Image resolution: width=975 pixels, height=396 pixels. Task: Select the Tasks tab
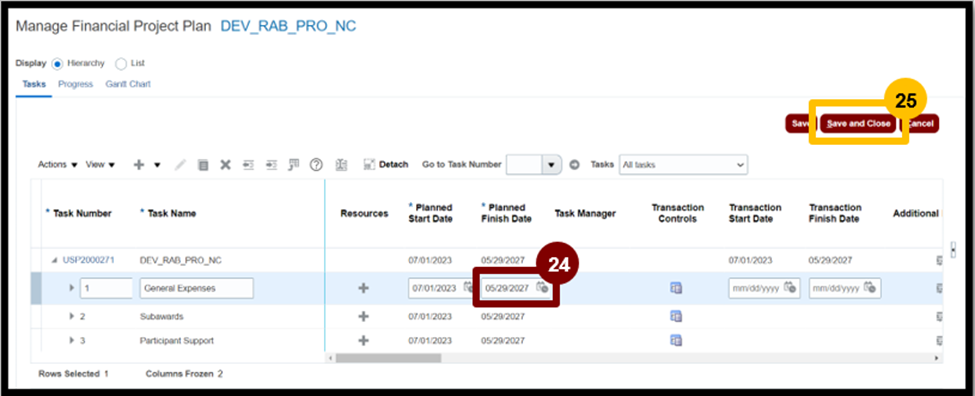tap(34, 84)
